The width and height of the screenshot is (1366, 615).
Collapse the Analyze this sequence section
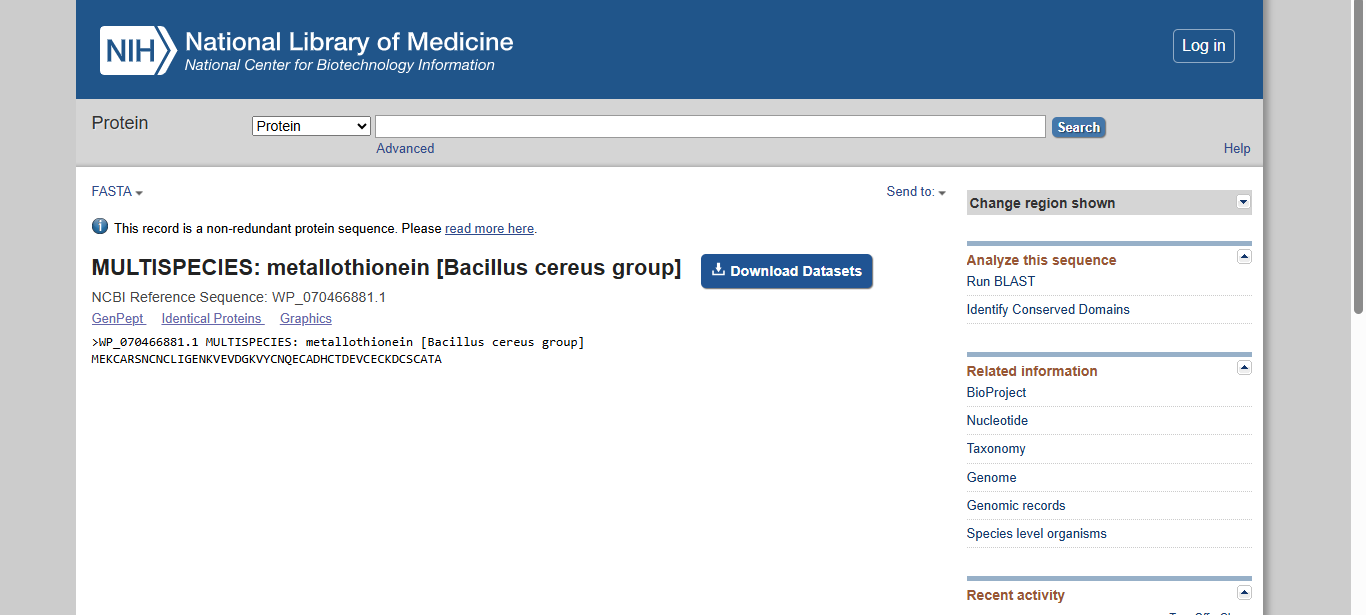pyautogui.click(x=1244, y=257)
